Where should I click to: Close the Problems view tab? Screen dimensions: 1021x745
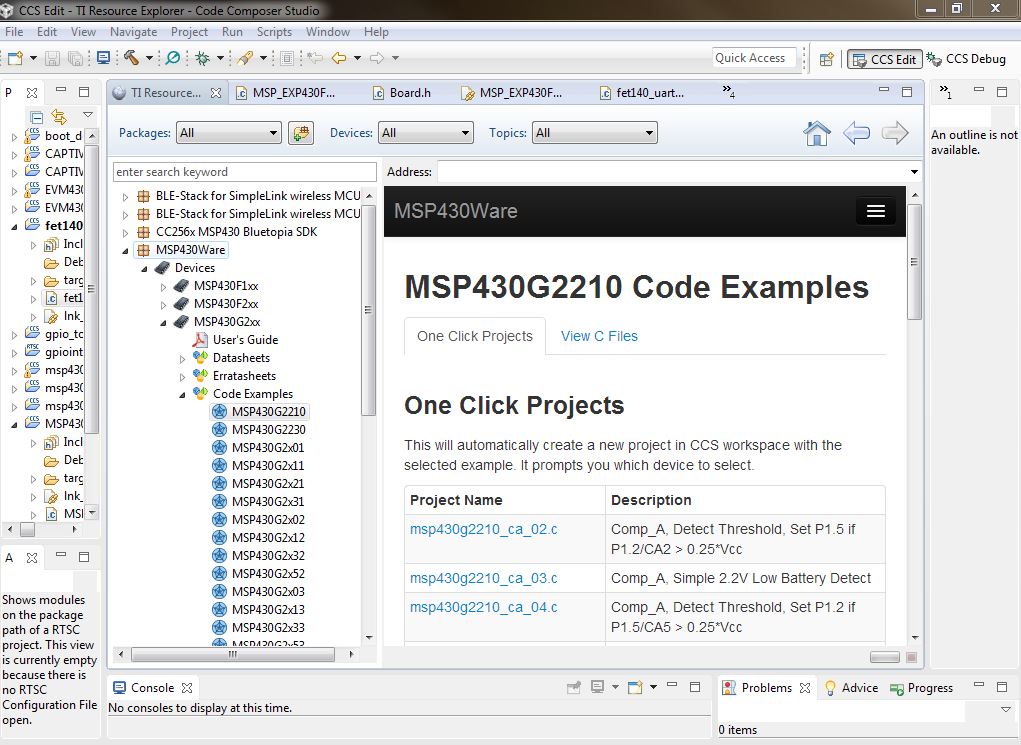805,688
